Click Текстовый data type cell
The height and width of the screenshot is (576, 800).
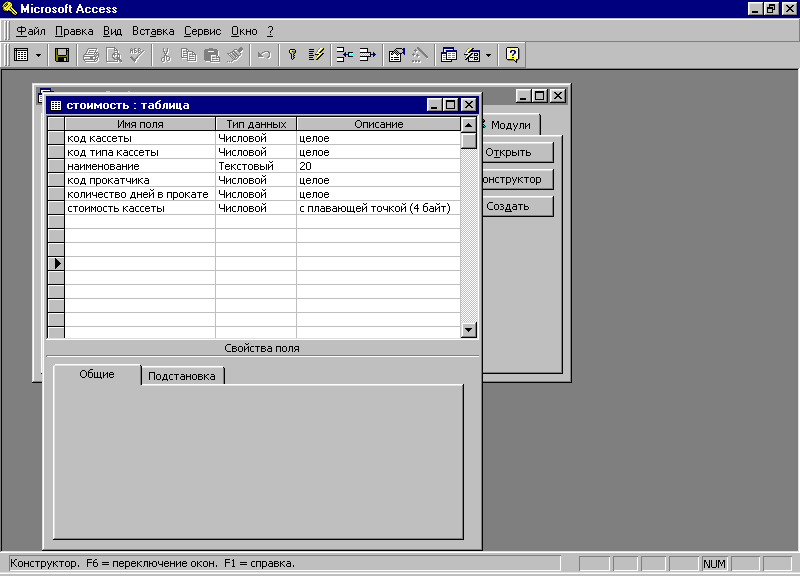tap(256, 166)
